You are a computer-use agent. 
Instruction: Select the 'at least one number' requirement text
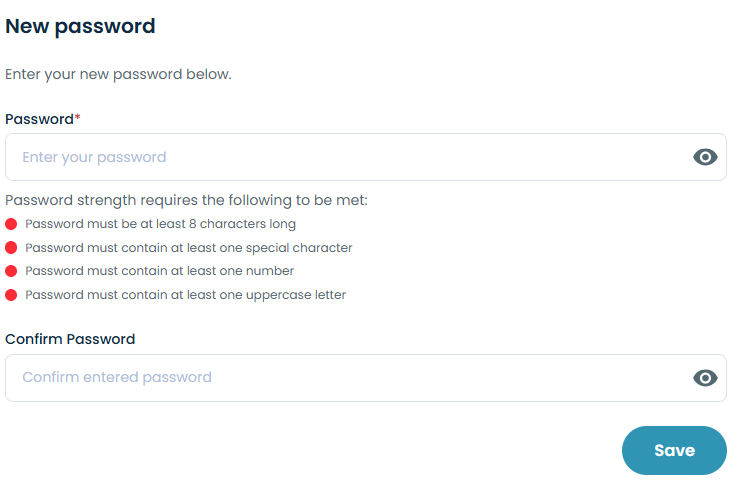tap(159, 271)
